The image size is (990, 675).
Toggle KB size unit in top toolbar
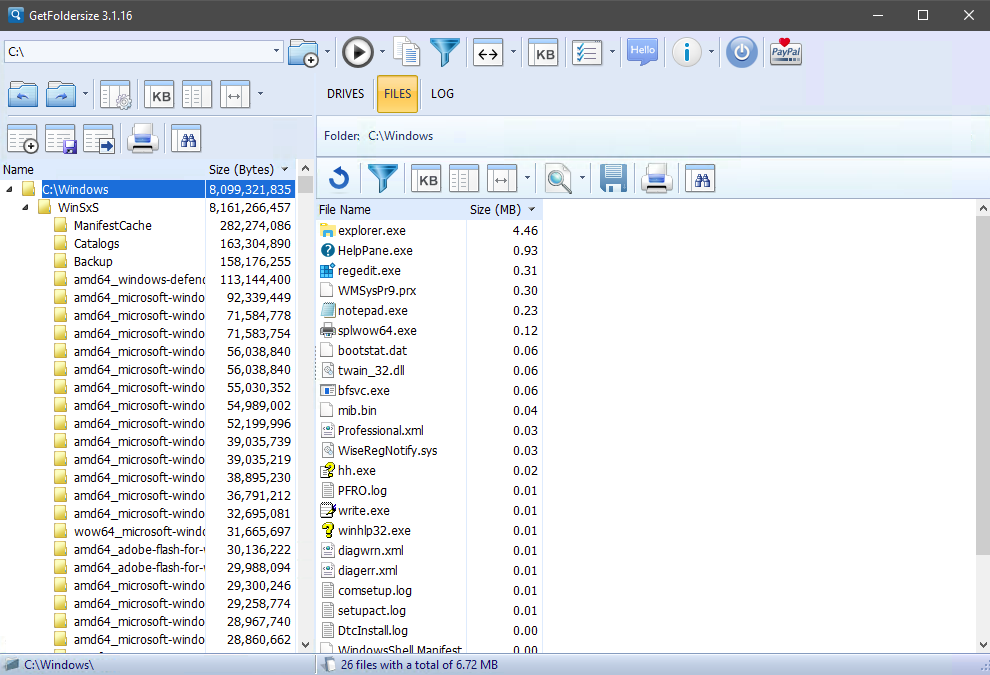coord(544,54)
